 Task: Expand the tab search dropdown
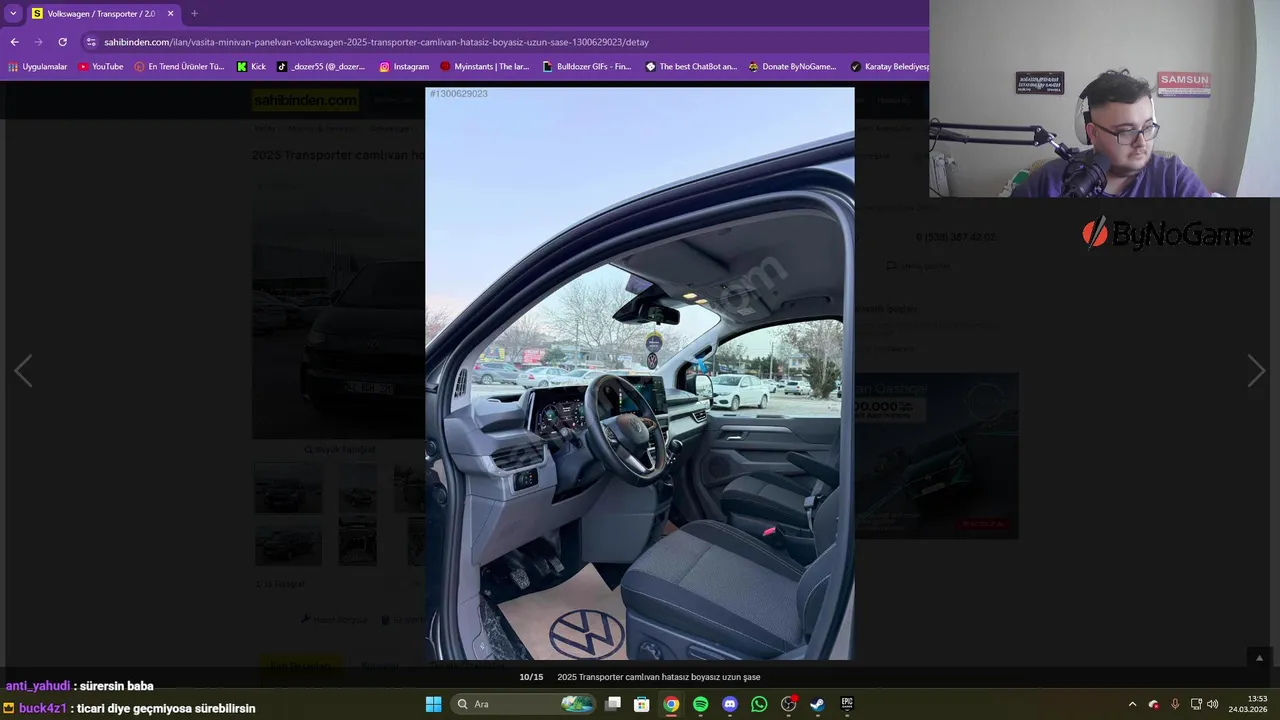point(13,14)
